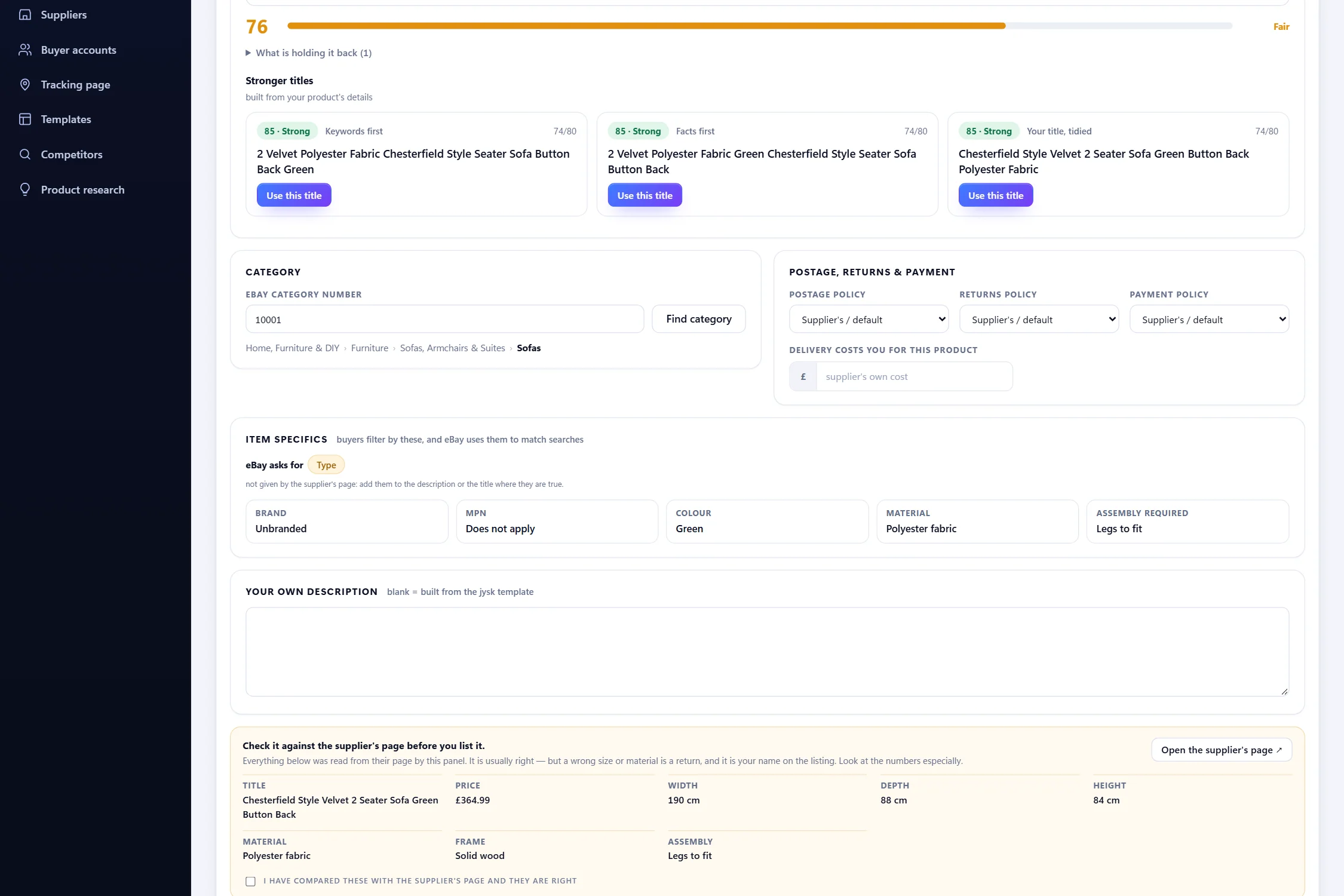Click the Find category button
Viewport: 1344px width, 896px height.
point(698,319)
